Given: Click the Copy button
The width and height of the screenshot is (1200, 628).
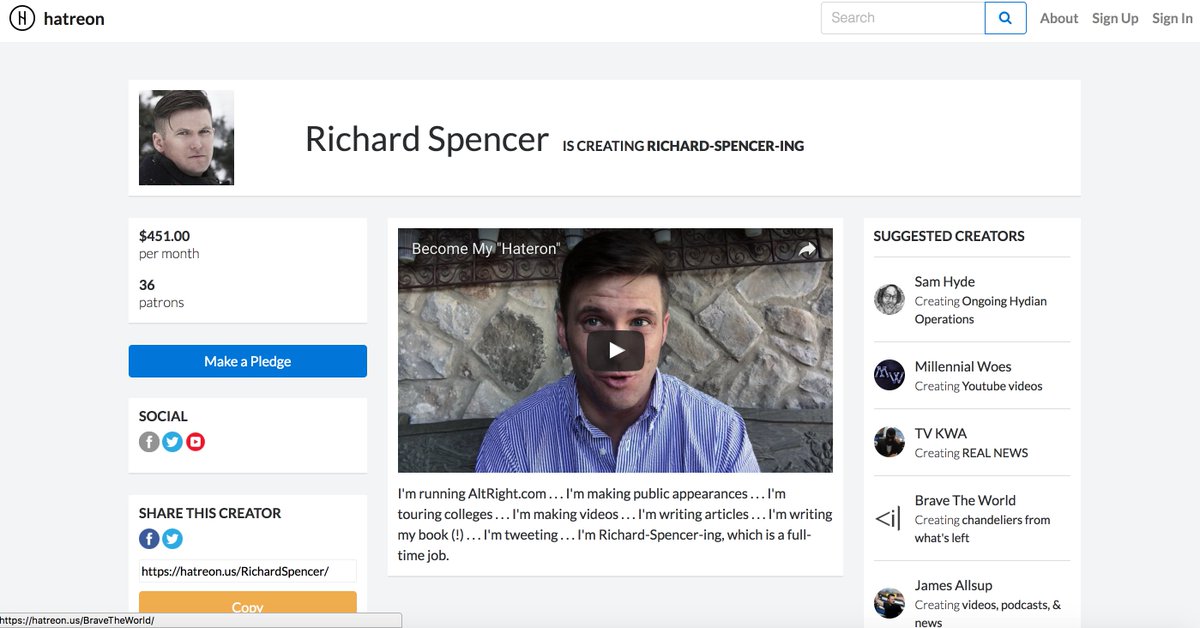Looking at the screenshot, I should pos(248,605).
